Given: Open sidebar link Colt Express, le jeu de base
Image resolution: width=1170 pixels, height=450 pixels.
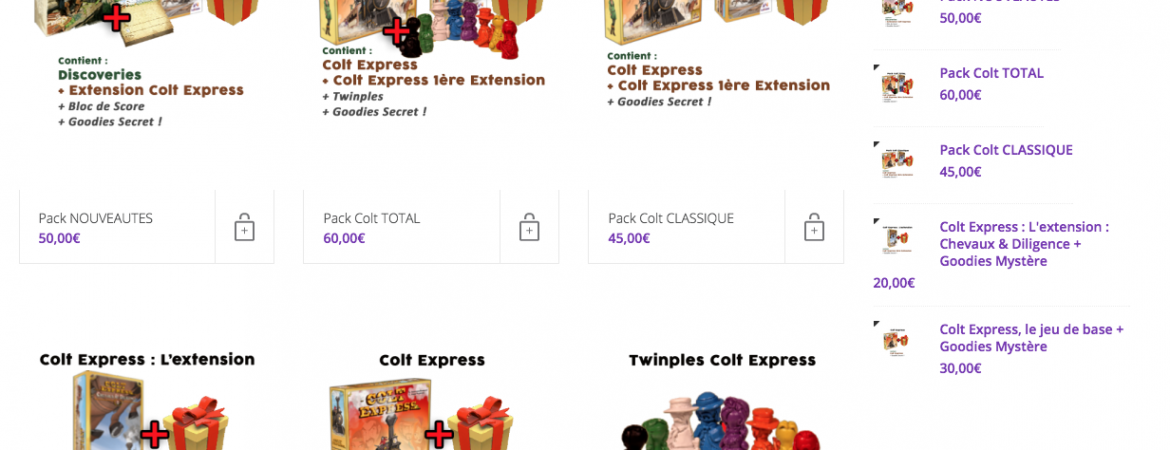Looking at the screenshot, I should coord(1031,338).
